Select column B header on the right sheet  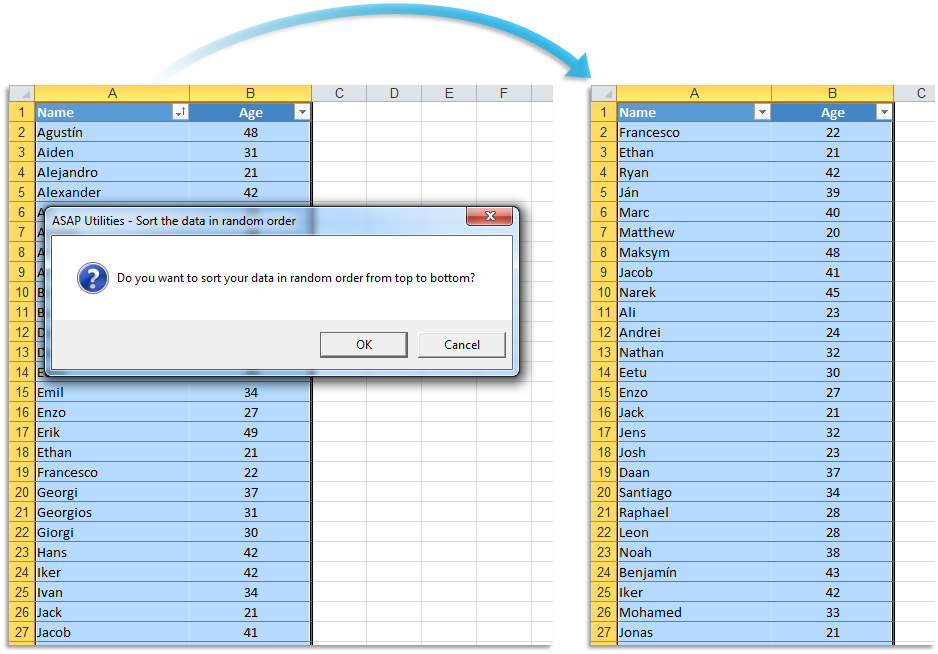(x=832, y=92)
